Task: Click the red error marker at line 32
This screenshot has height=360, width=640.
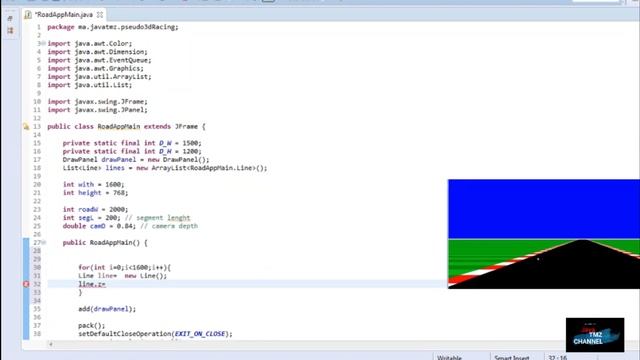Action: [26, 284]
